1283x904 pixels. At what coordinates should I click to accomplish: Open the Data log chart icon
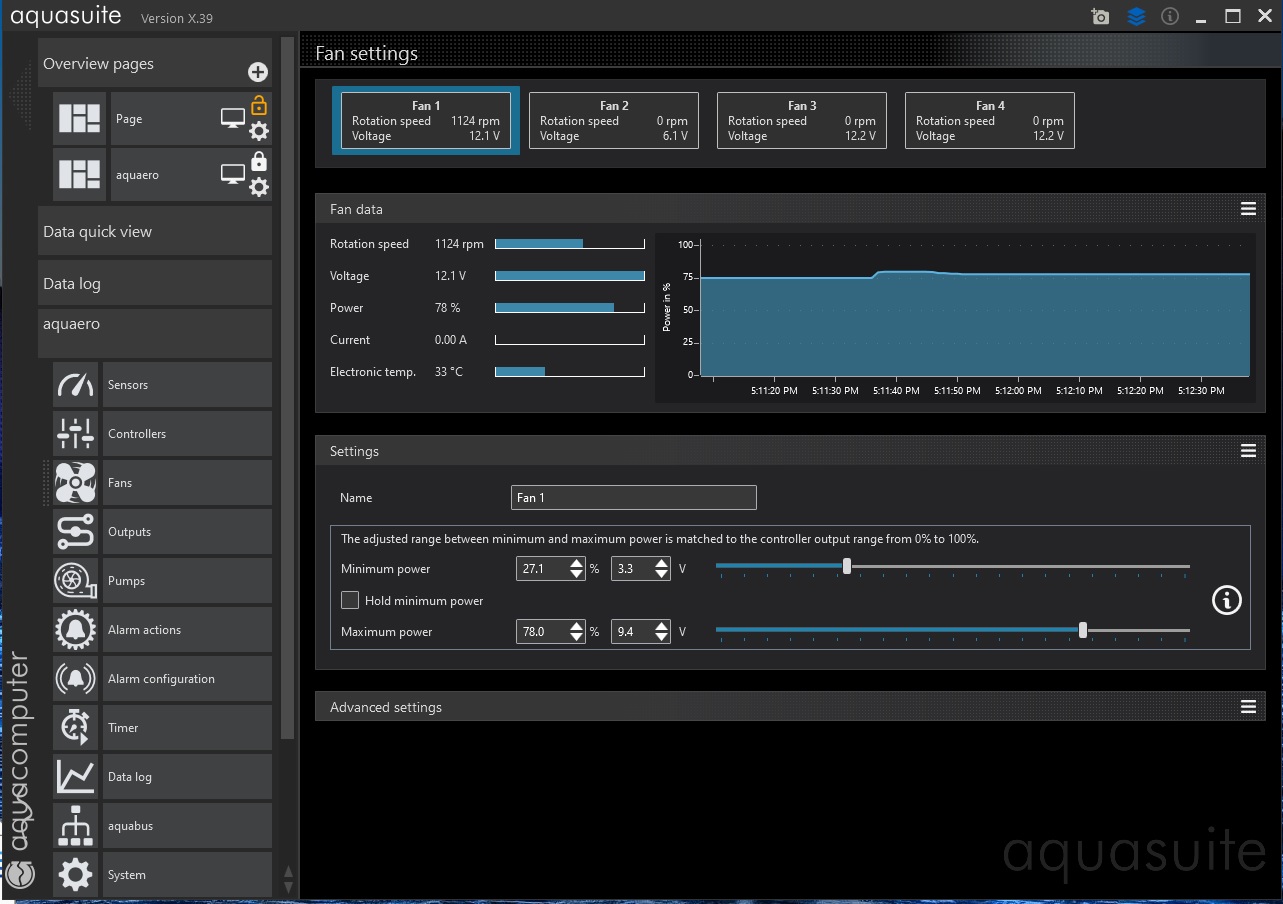[76, 777]
